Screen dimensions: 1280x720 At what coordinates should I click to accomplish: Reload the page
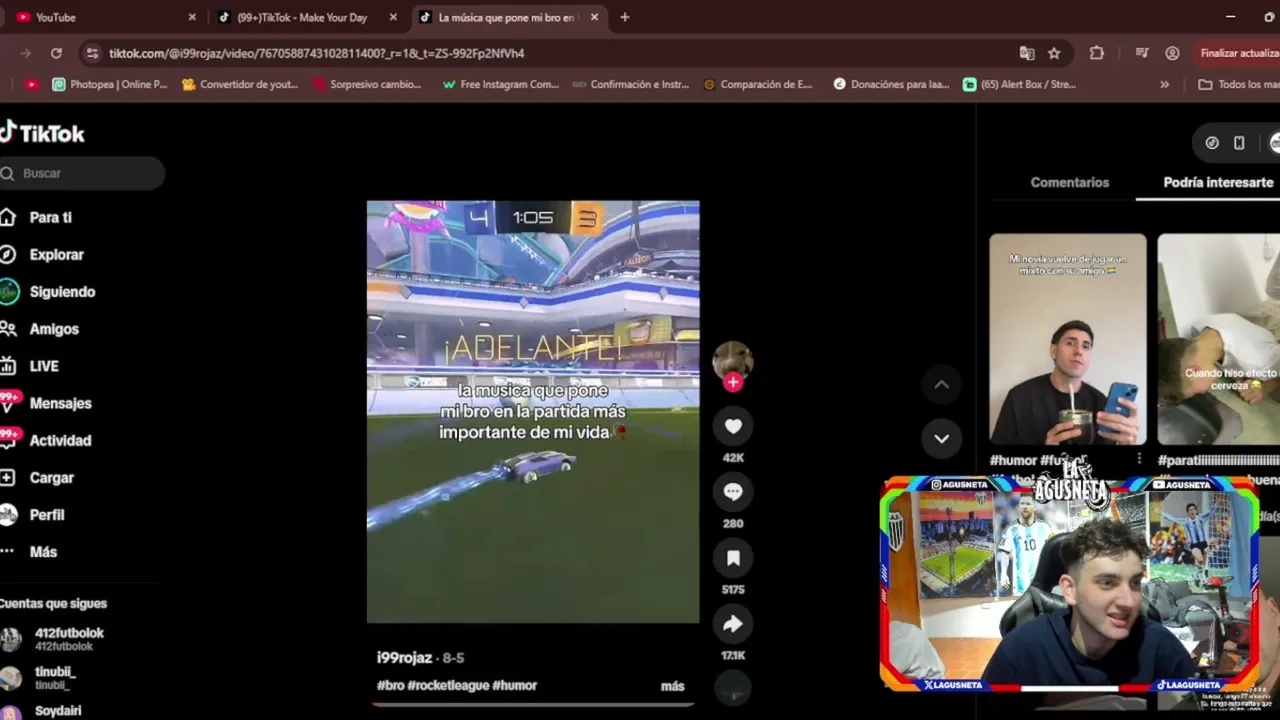tap(56, 53)
